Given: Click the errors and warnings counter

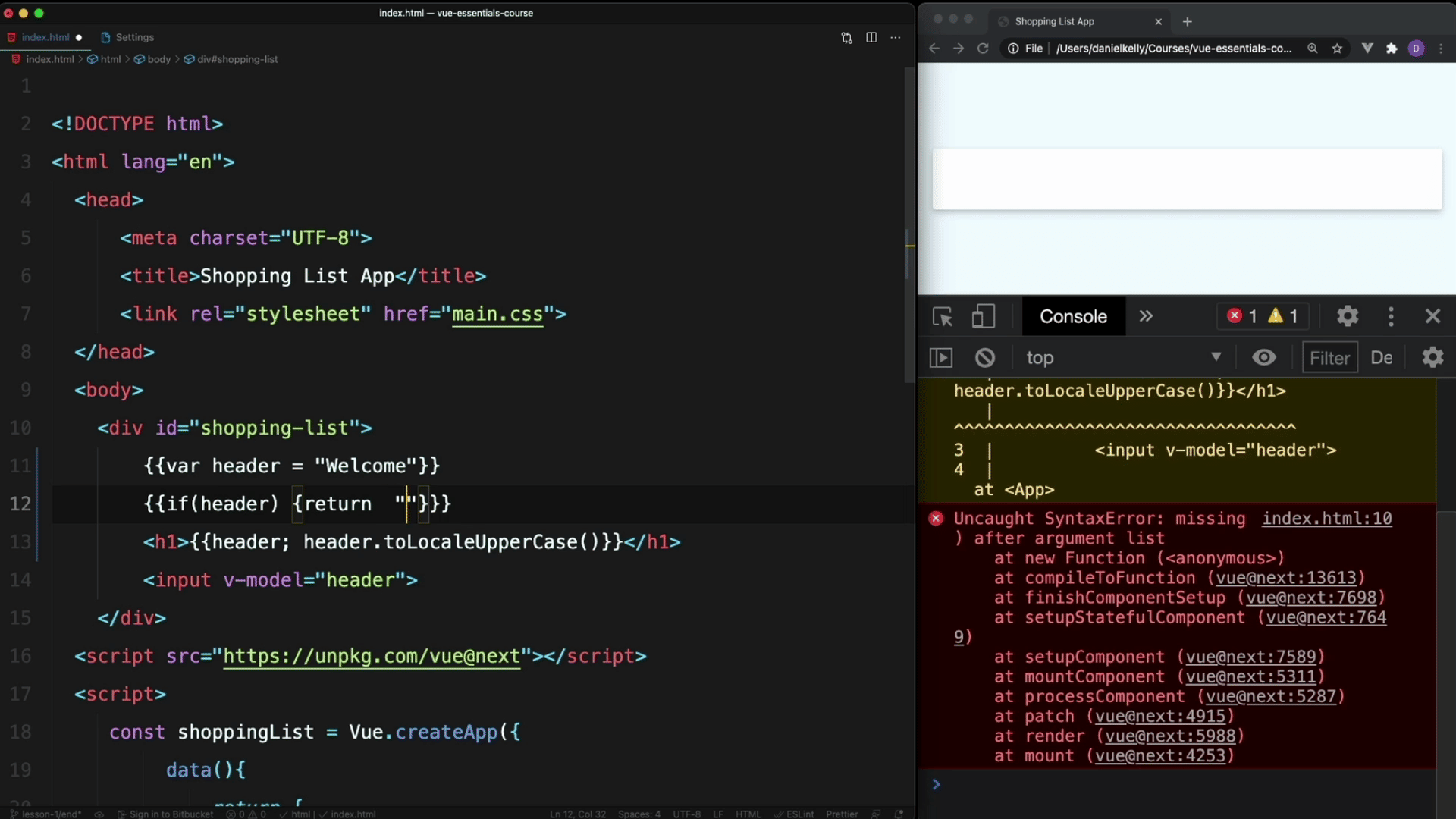Looking at the screenshot, I should coord(1263,316).
